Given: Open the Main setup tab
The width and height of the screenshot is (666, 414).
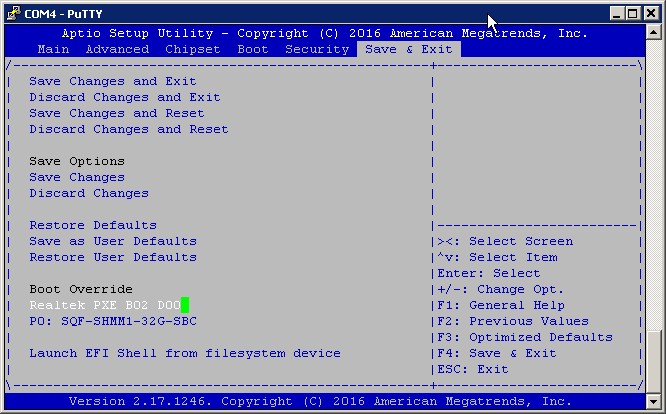Looking at the screenshot, I should click(54, 49).
